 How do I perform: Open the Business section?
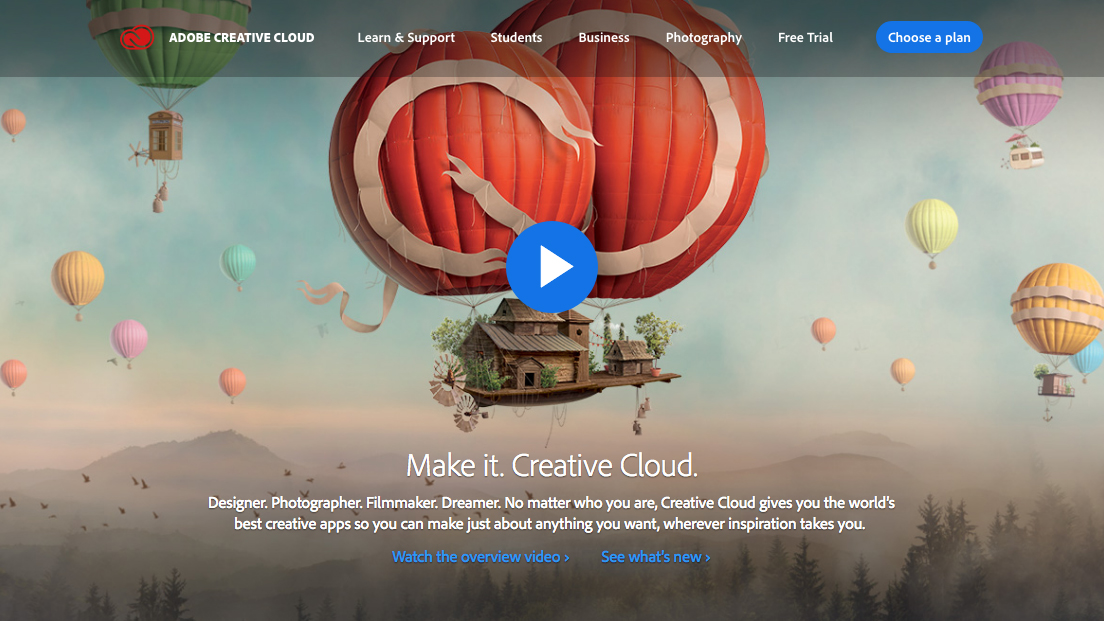pos(604,37)
